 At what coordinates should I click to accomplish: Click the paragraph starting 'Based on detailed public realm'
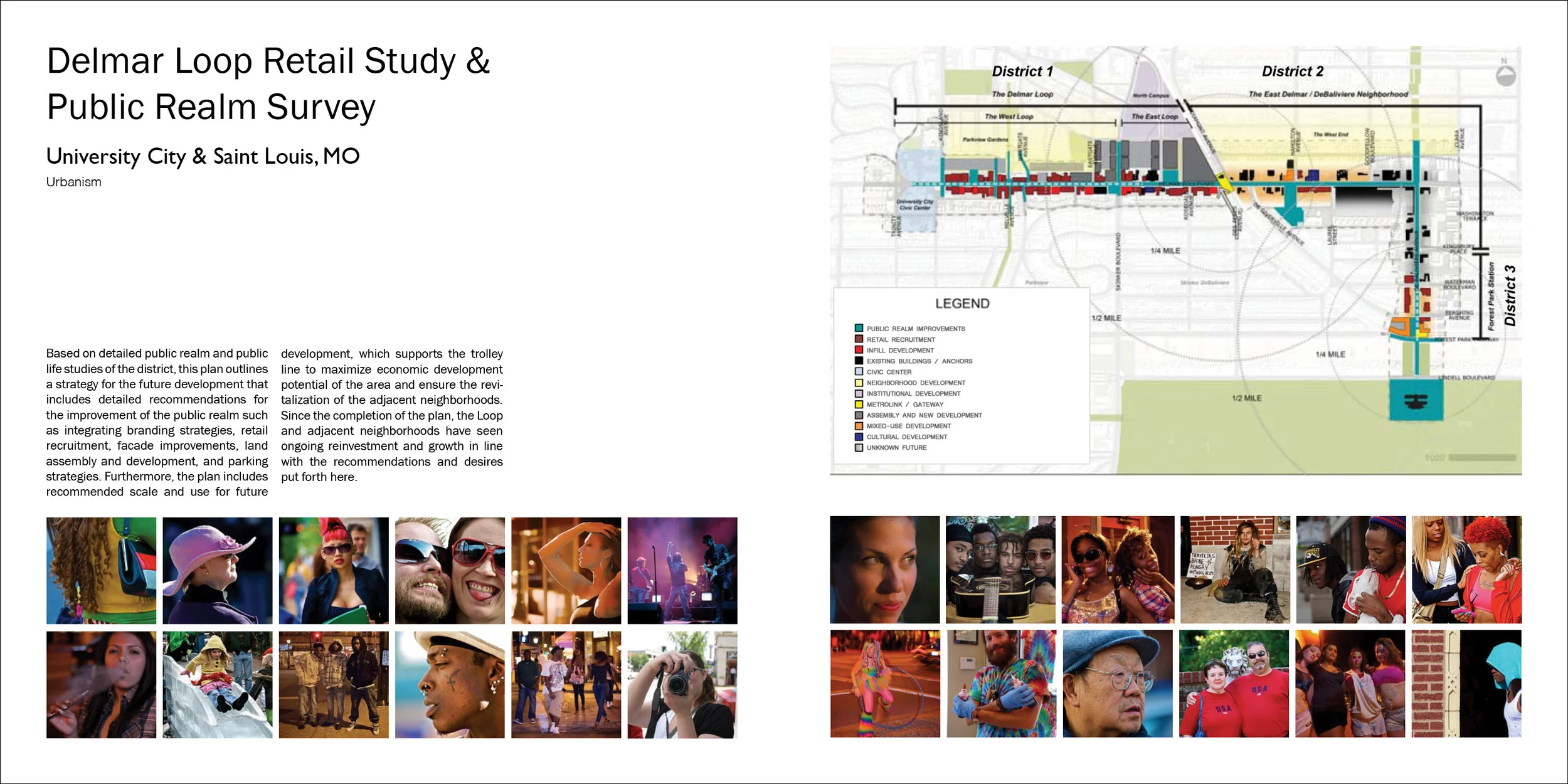point(157,423)
